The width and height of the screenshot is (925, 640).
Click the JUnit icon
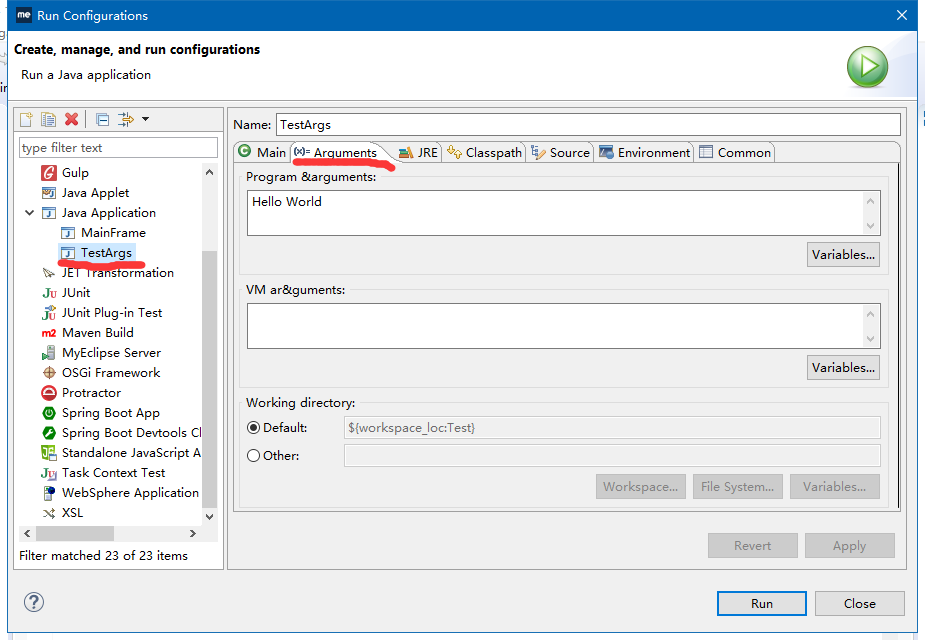[50, 293]
